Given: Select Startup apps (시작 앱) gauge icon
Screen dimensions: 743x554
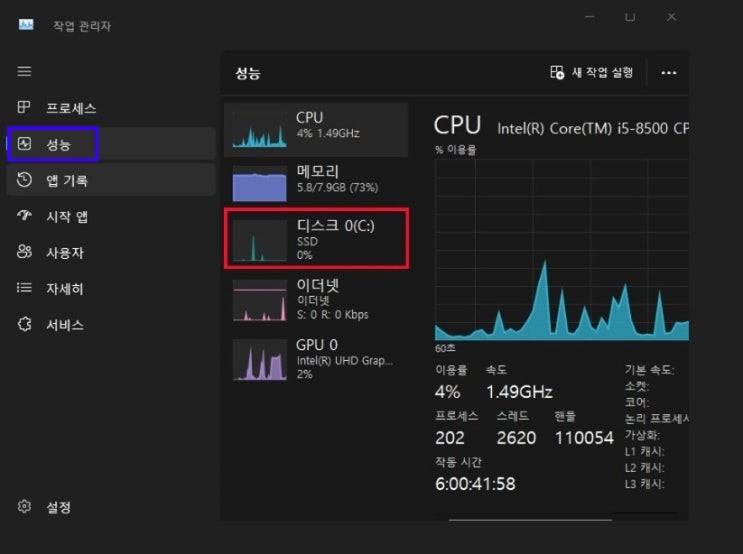Looking at the screenshot, I should [x=25, y=216].
